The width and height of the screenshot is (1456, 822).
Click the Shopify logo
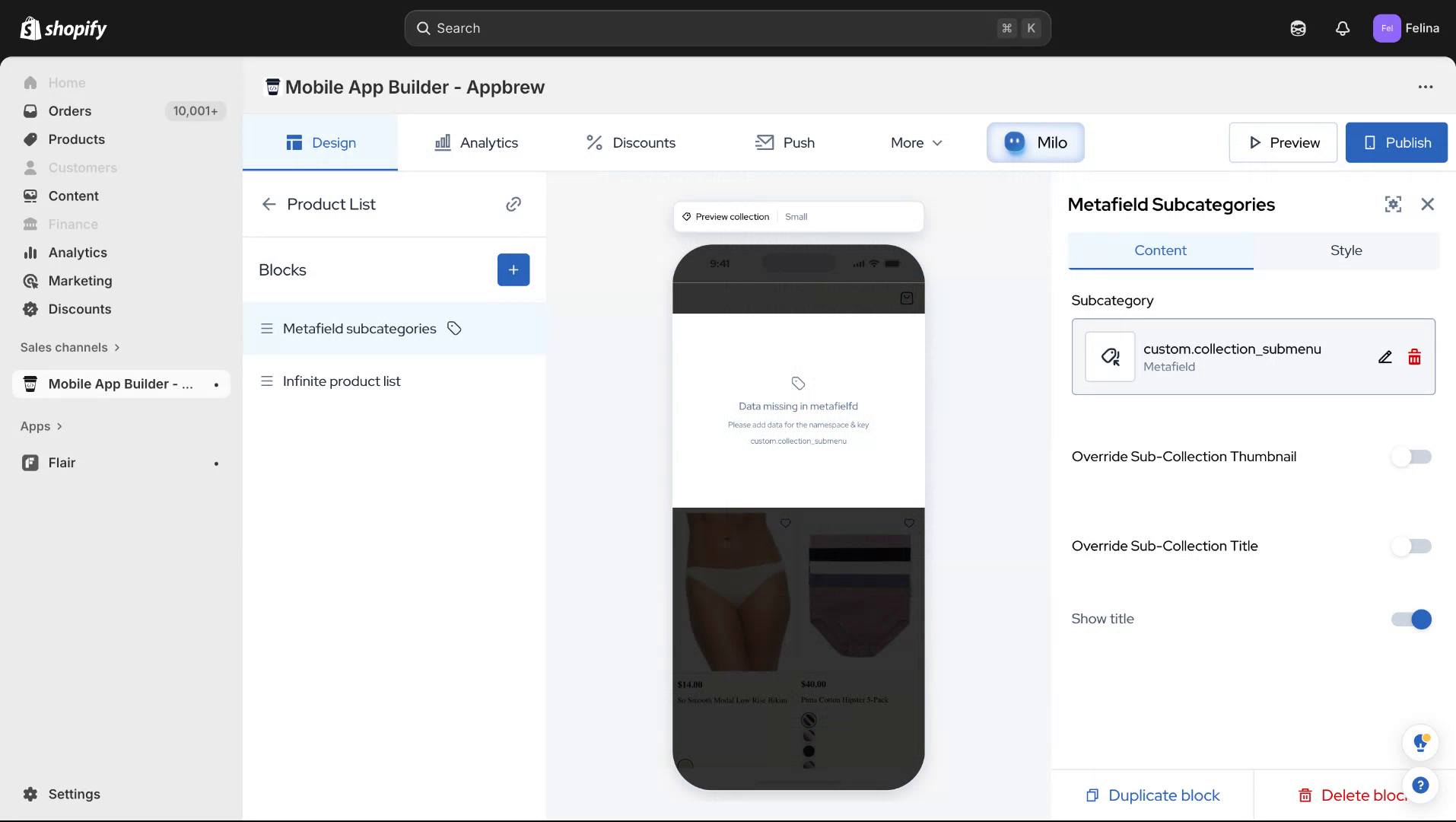[63, 27]
